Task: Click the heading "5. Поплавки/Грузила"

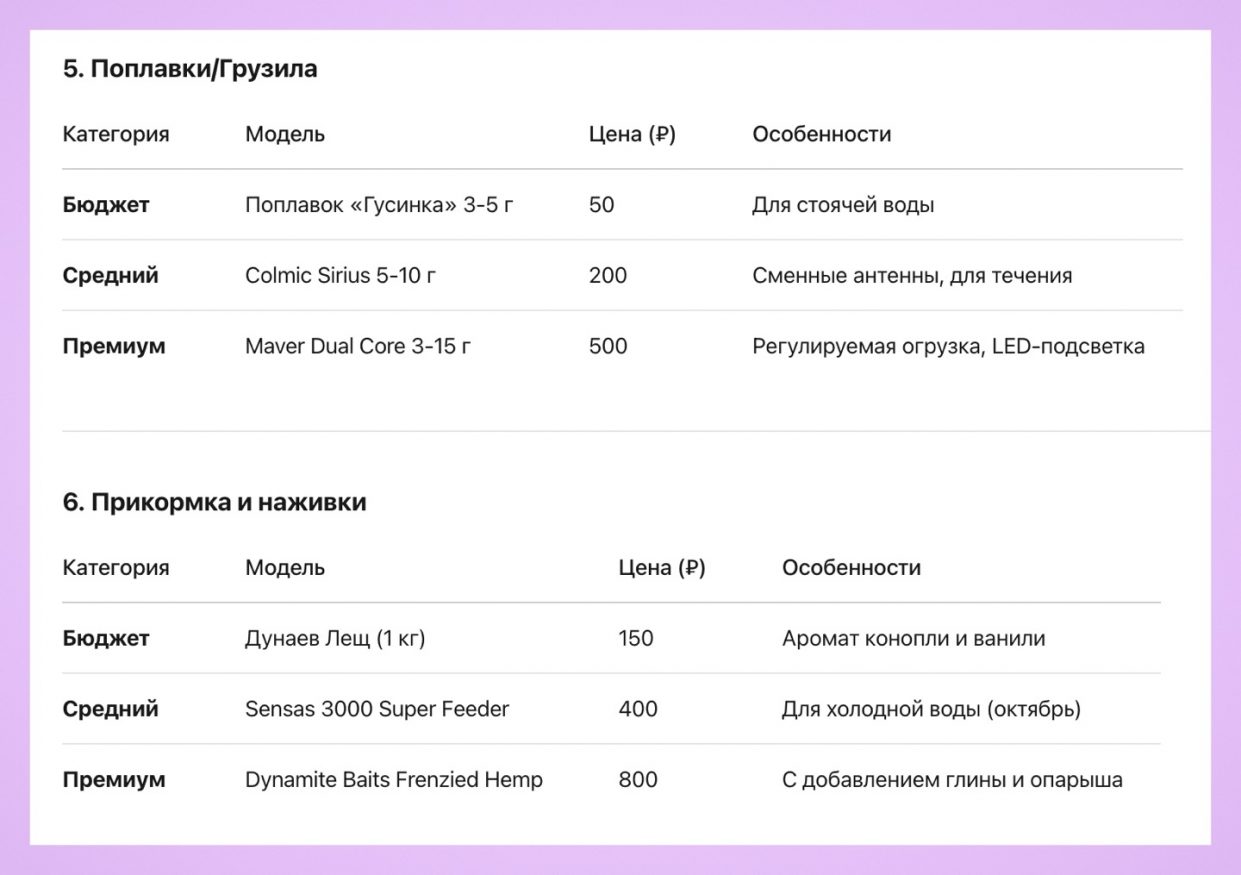Action: [x=190, y=70]
